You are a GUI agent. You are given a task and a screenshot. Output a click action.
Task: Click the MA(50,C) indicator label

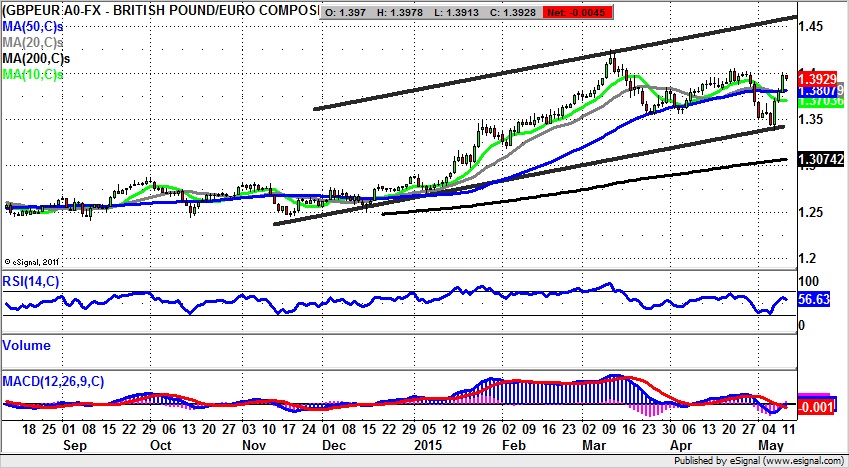point(33,26)
